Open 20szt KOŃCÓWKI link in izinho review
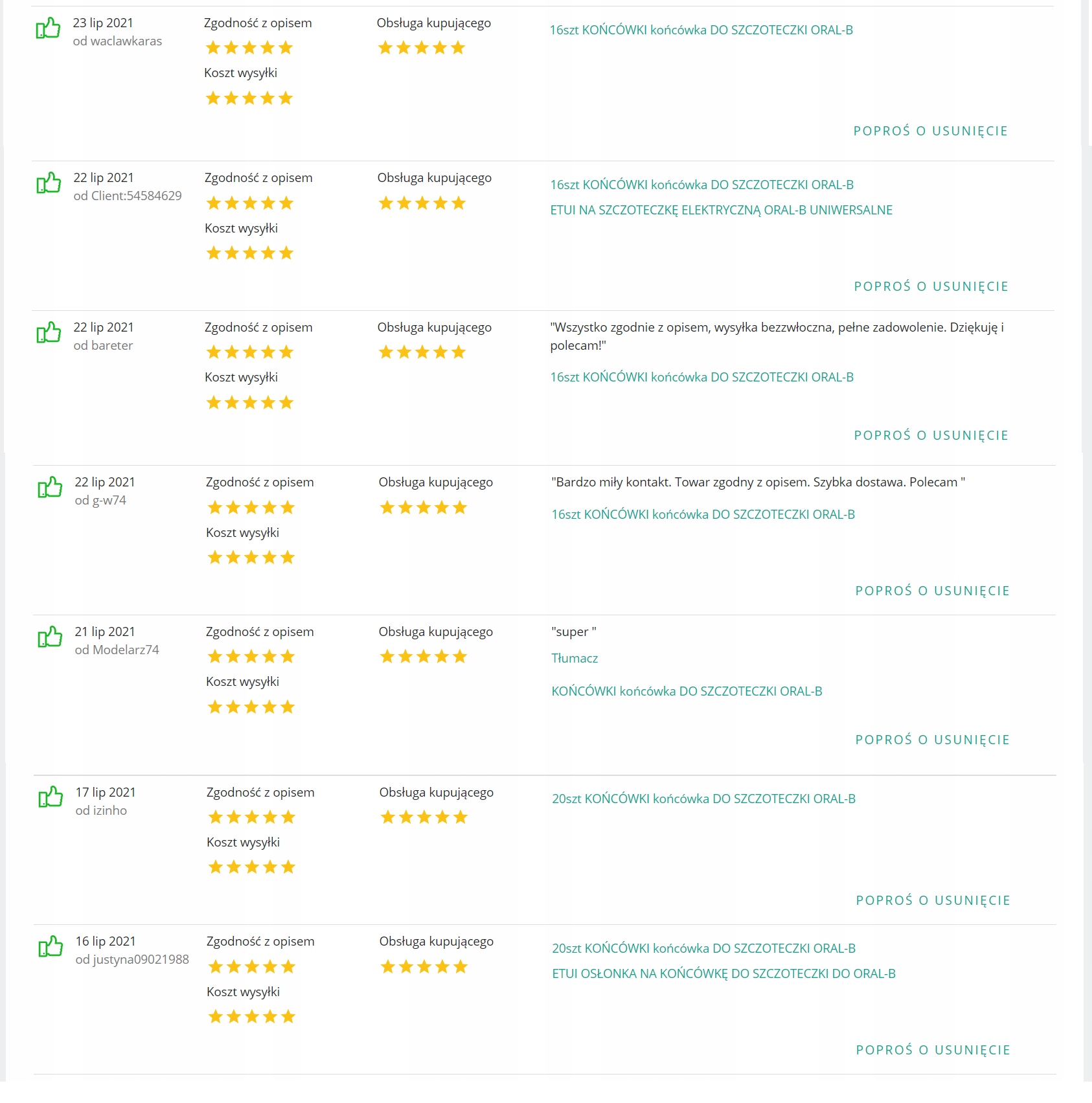This screenshot has height=1103, width=1092. tap(703, 799)
